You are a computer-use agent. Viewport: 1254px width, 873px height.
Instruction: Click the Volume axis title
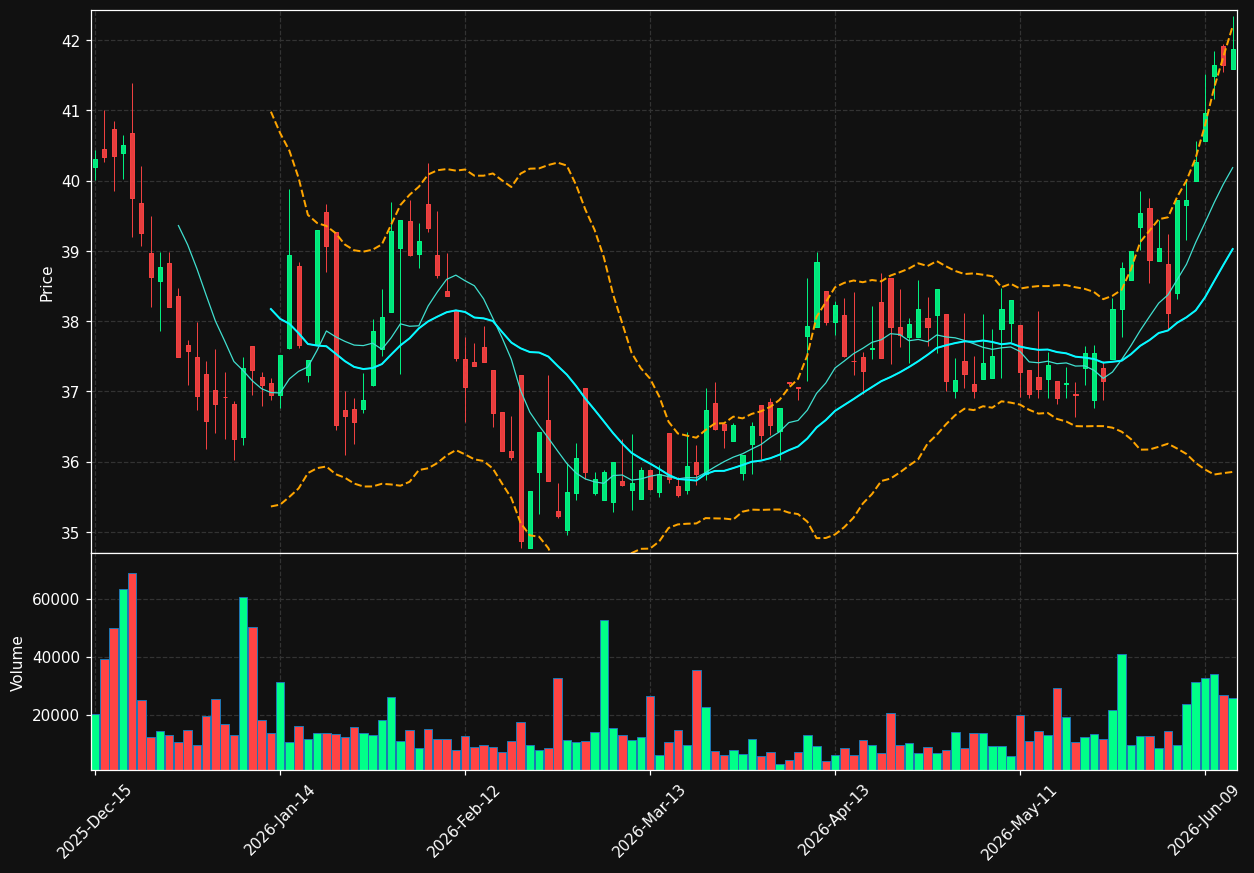point(18,663)
